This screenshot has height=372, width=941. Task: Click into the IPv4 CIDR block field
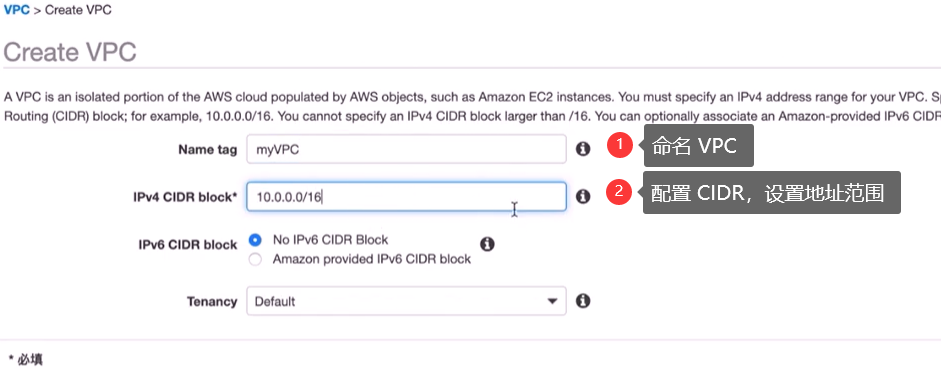pos(406,196)
